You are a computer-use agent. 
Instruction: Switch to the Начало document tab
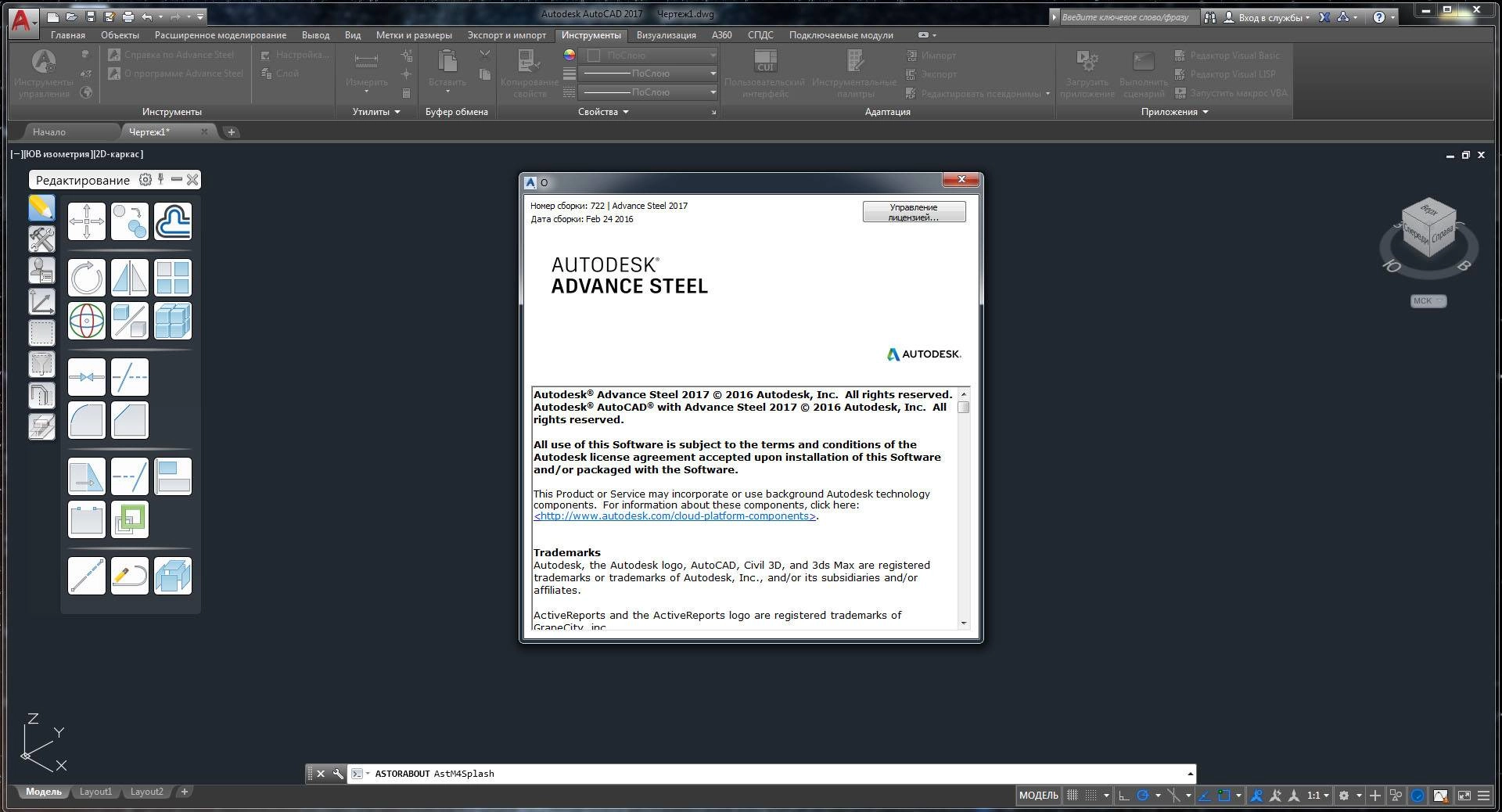(x=49, y=132)
